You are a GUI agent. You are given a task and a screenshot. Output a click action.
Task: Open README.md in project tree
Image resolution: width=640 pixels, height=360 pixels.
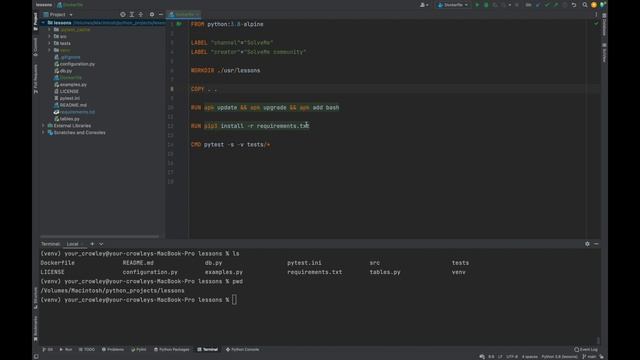[73, 105]
